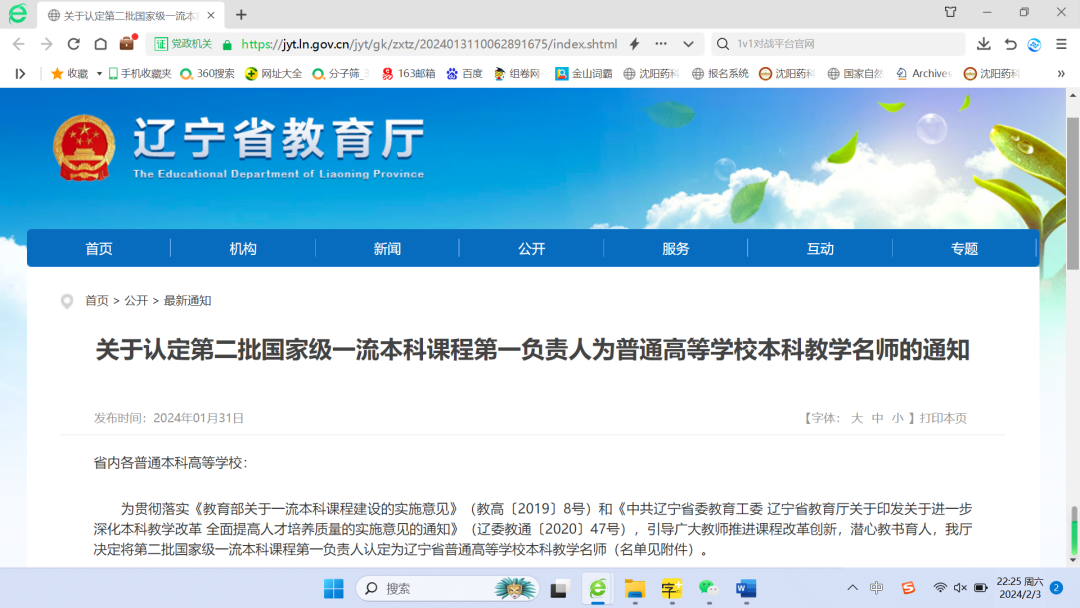Screen dimensions: 1080x608
Task: Open the downloads arrow icon in toolbar
Action: pyautogui.click(x=984, y=44)
